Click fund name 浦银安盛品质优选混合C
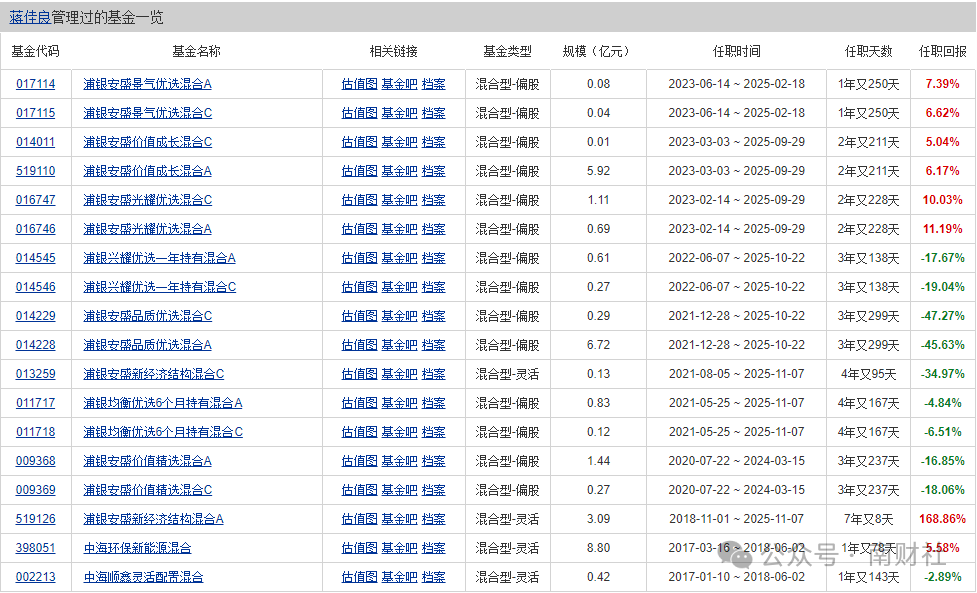 tap(147, 316)
